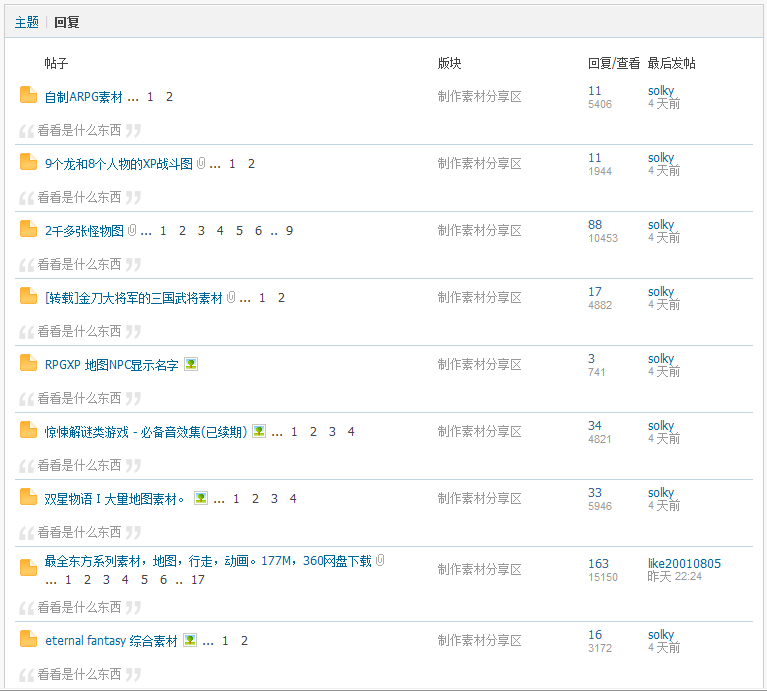Click 看看是什么东西 quote under 自制ARPG素材
This screenshot has height=691, width=767.
click(79, 130)
